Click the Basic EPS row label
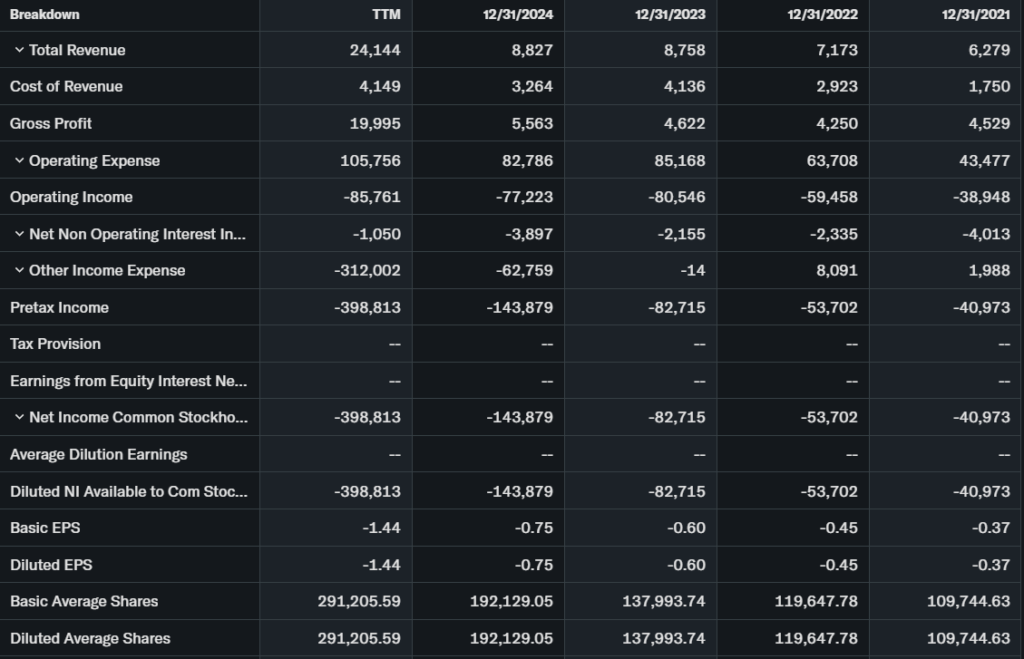1024x659 pixels. click(42, 528)
